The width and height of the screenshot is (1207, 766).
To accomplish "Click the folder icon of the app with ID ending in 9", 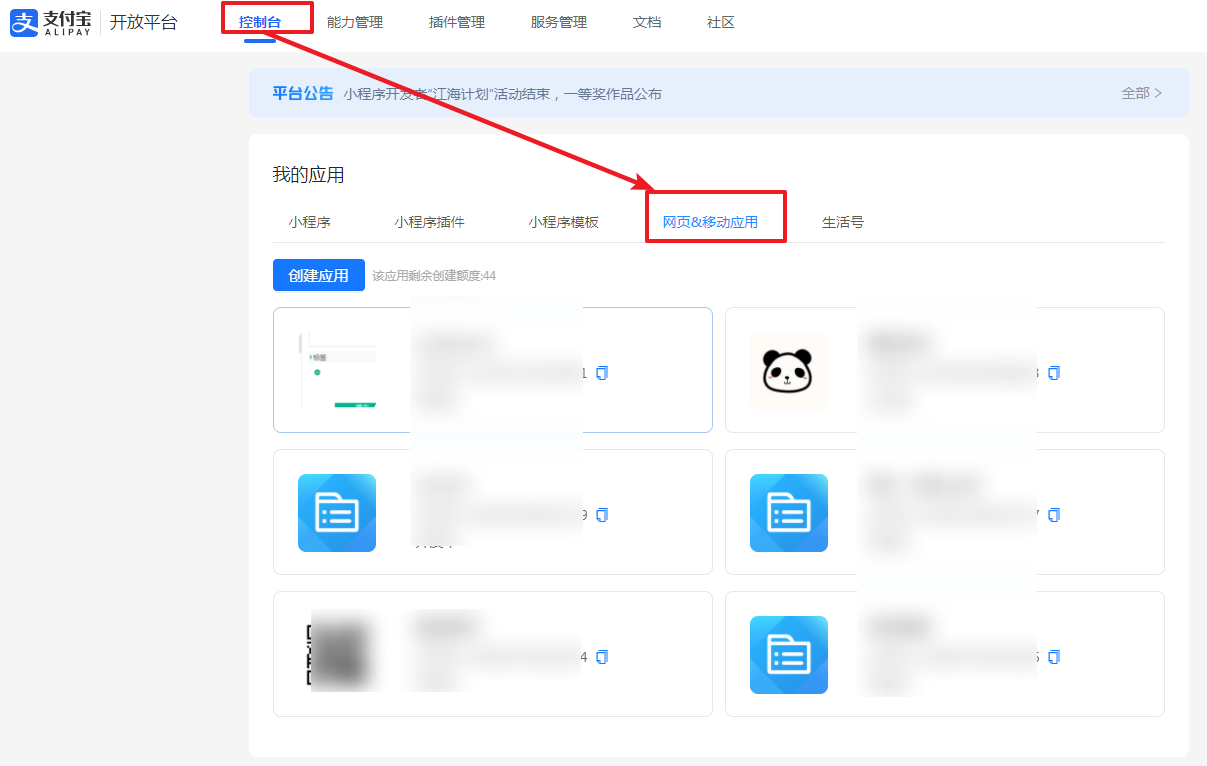I will click(337, 513).
